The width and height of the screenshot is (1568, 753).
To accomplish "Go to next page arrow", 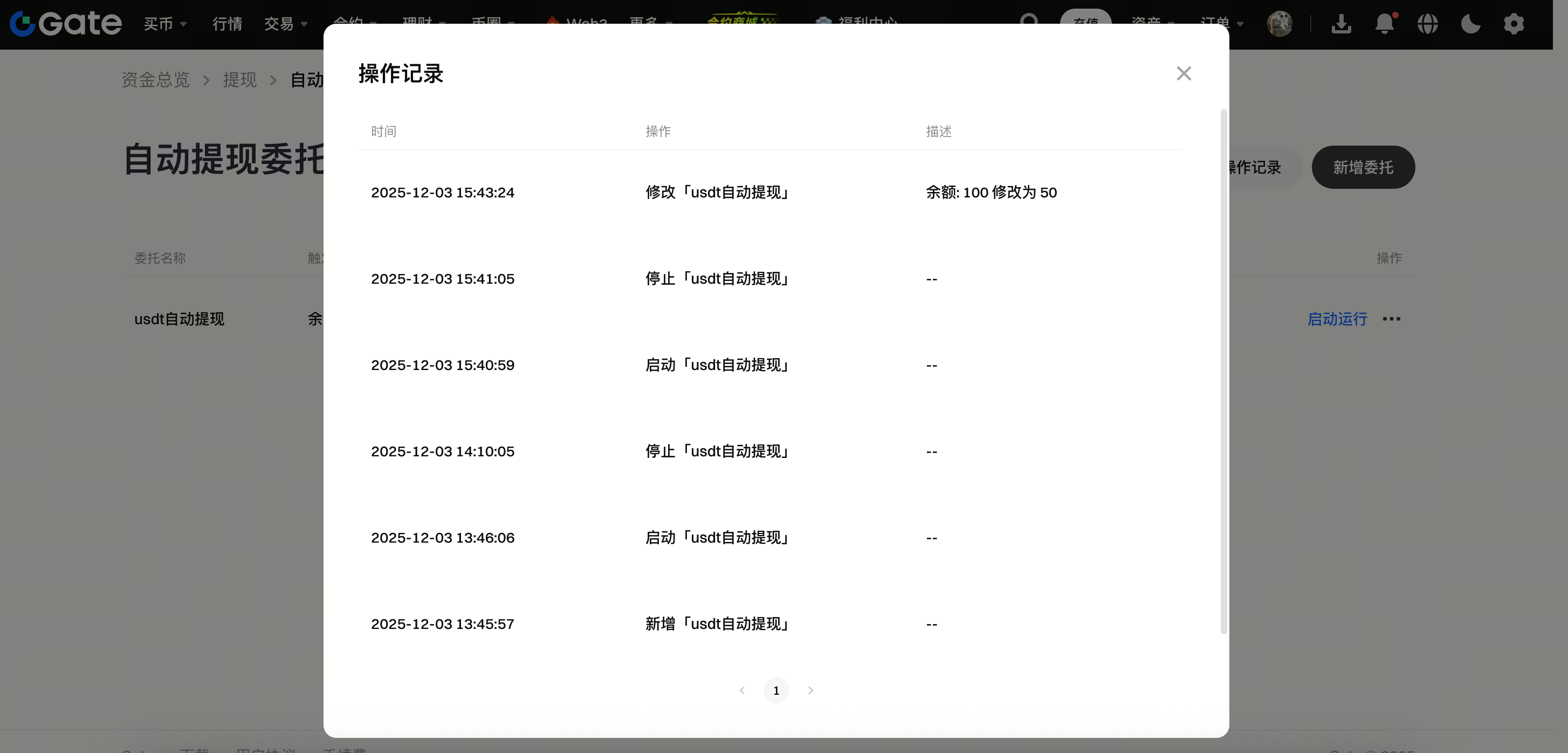I will 810,690.
